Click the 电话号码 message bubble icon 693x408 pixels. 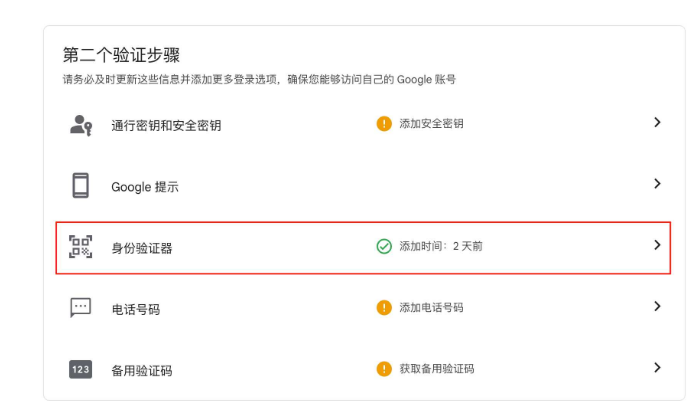coord(81,308)
